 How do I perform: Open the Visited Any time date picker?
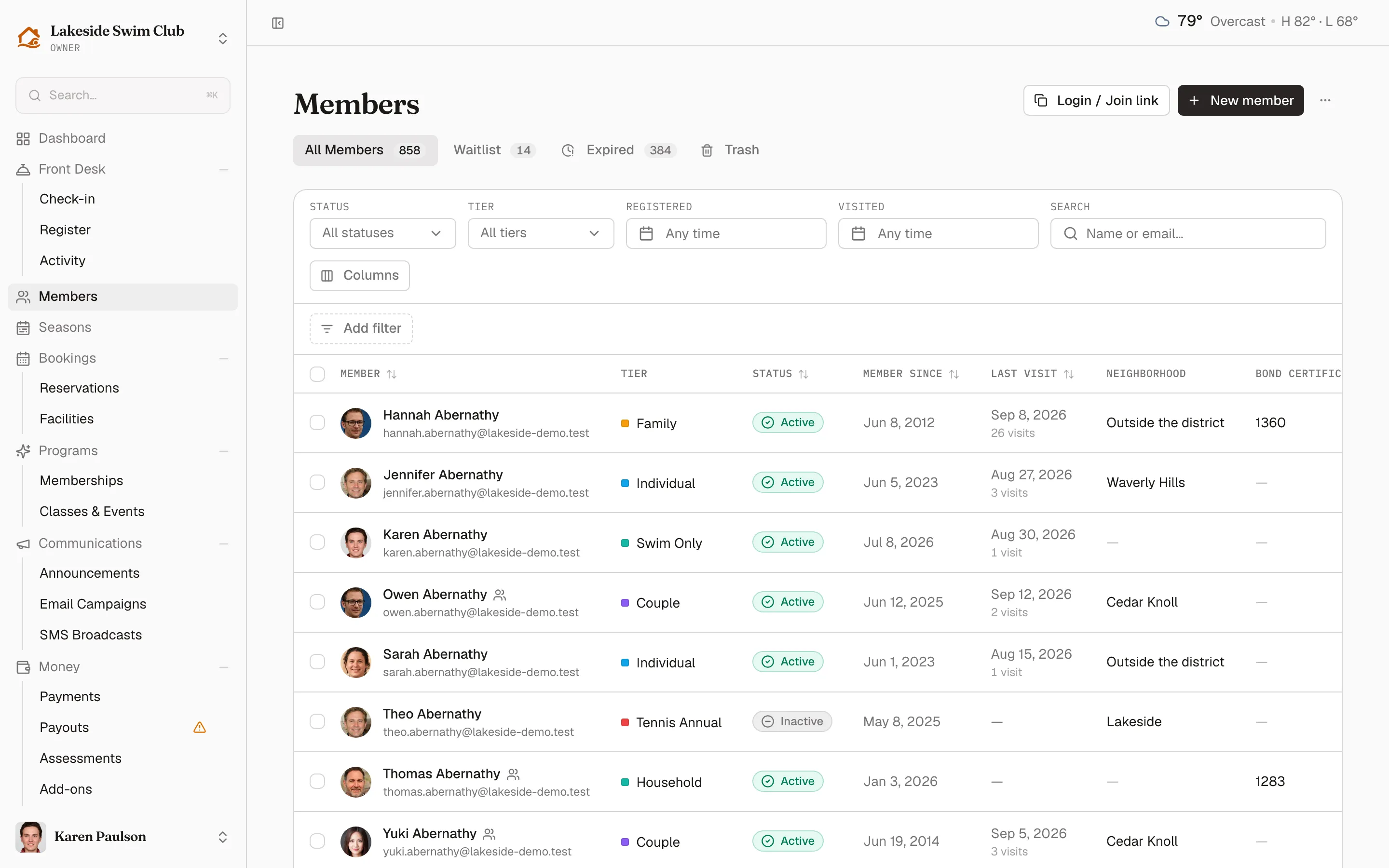click(x=938, y=233)
